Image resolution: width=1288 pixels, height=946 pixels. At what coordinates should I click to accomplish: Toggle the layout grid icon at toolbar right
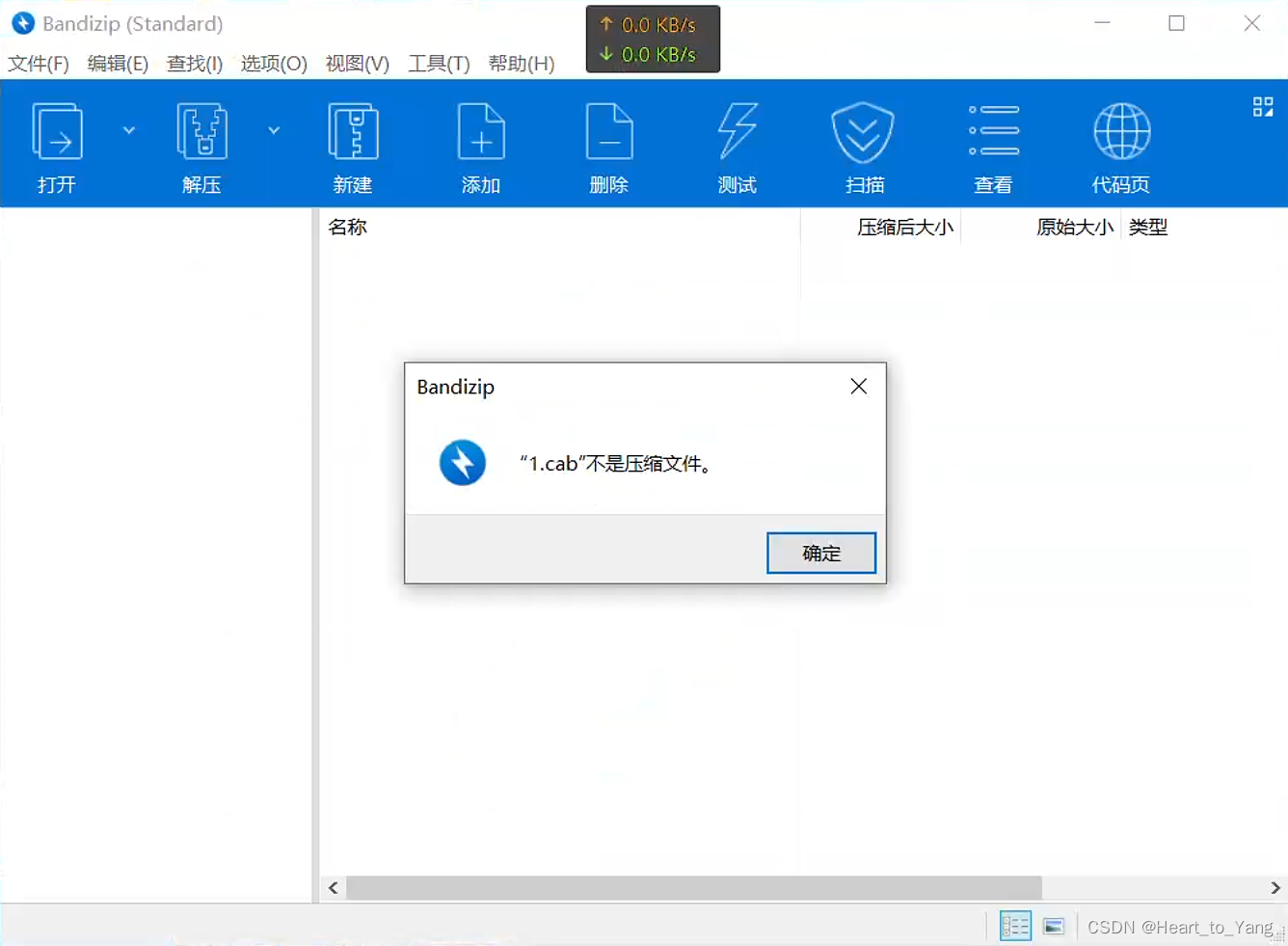pos(1263,107)
